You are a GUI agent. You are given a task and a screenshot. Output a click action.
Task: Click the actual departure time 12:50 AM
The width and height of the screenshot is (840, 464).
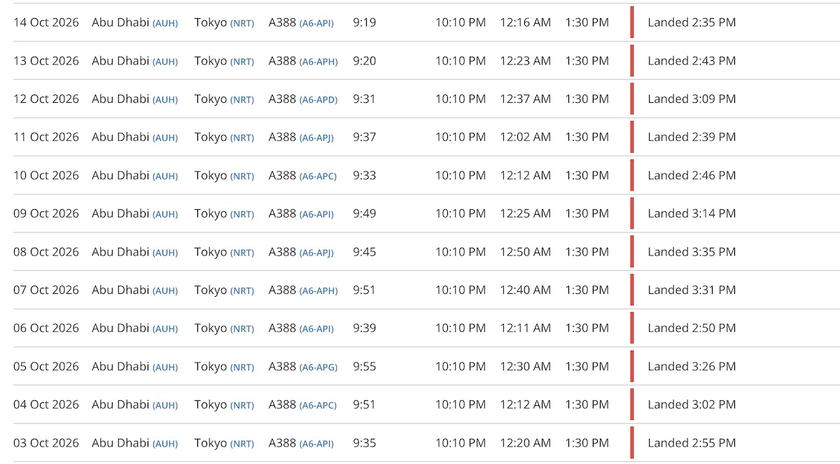pos(525,252)
